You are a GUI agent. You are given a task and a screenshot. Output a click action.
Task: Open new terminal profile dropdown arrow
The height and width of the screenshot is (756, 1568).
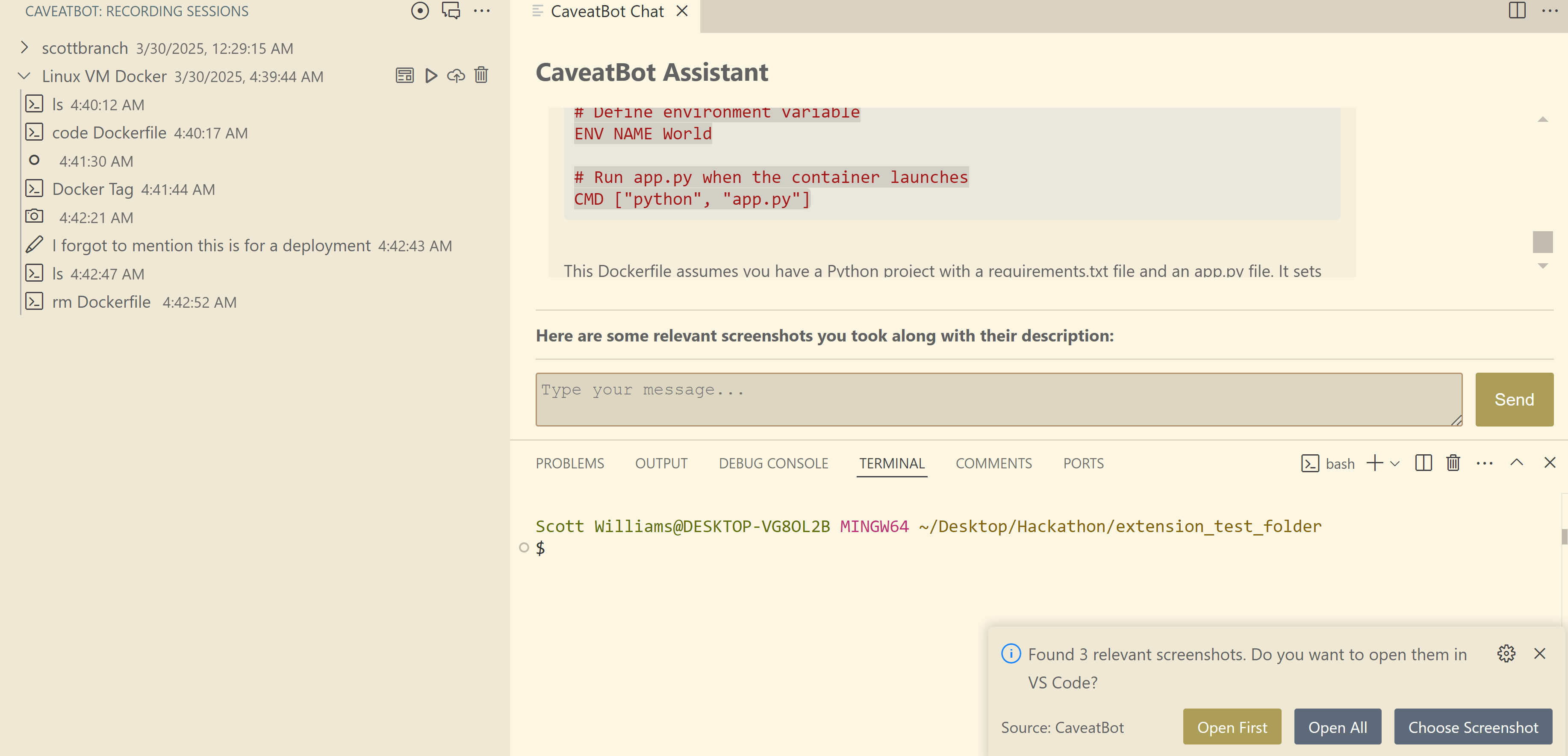tap(1395, 463)
